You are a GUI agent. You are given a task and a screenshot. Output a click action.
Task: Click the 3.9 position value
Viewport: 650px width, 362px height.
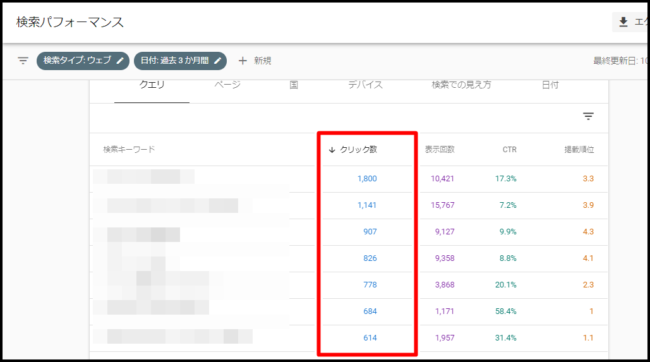pyautogui.click(x=588, y=205)
